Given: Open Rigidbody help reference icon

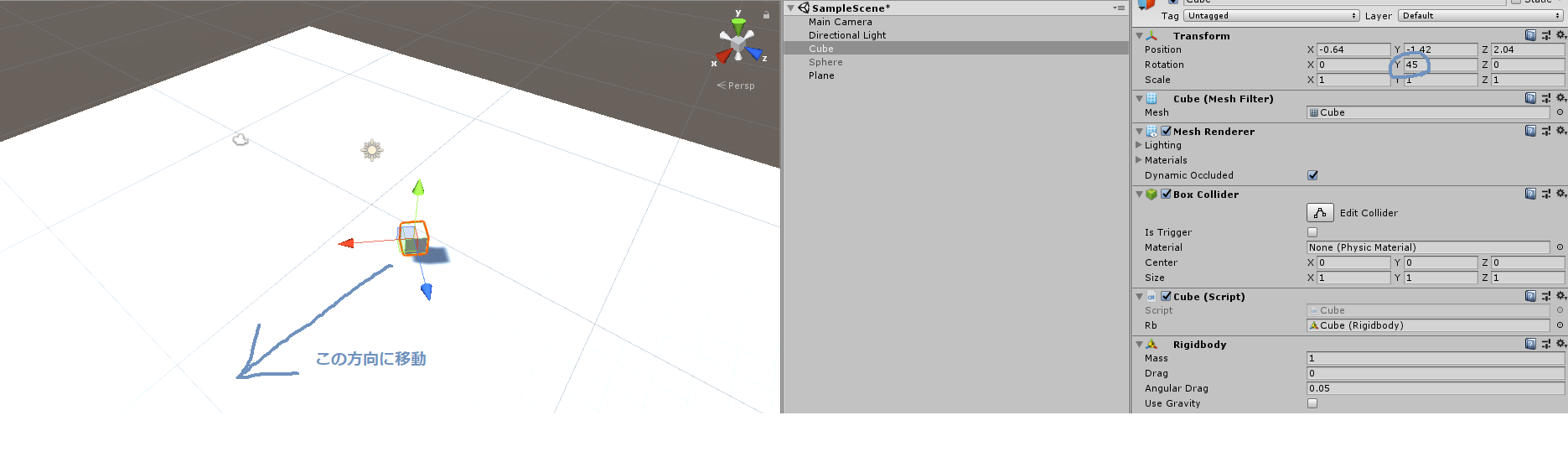Looking at the screenshot, I should click(x=1530, y=344).
